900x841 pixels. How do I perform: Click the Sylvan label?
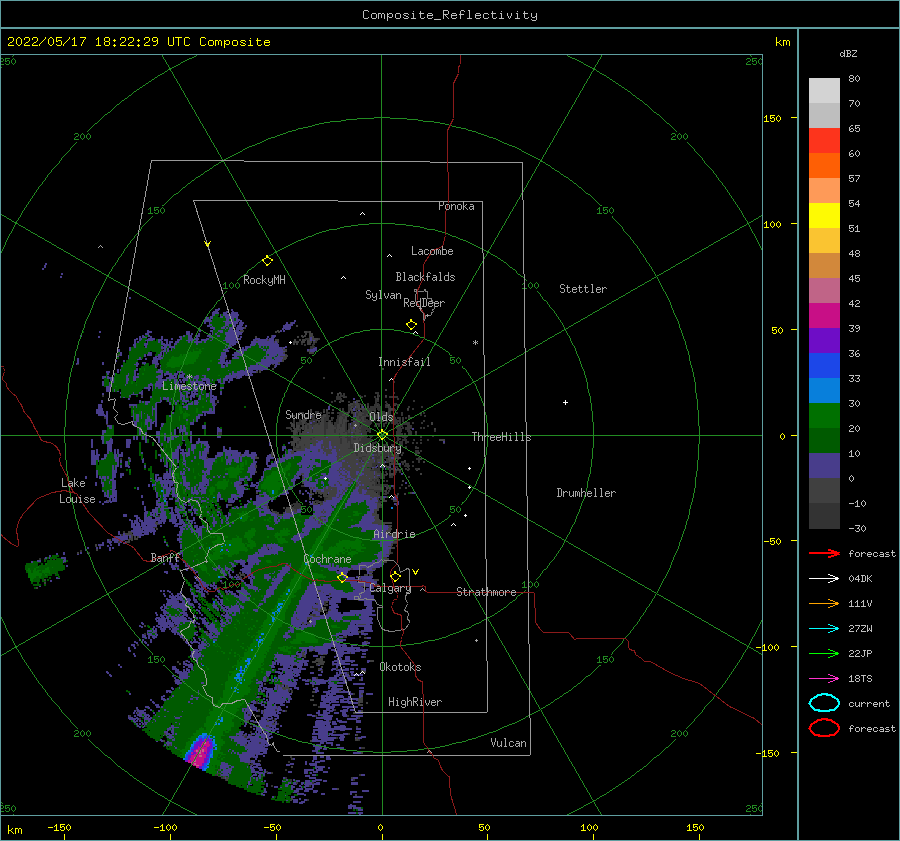click(383, 295)
